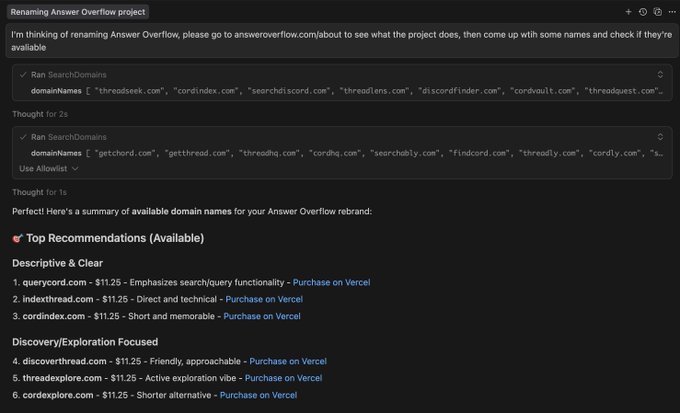Click the checkmark on second SearchDomains run
Image resolution: width=680 pixels, height=413 pixels.
click(x=23, y=137)
